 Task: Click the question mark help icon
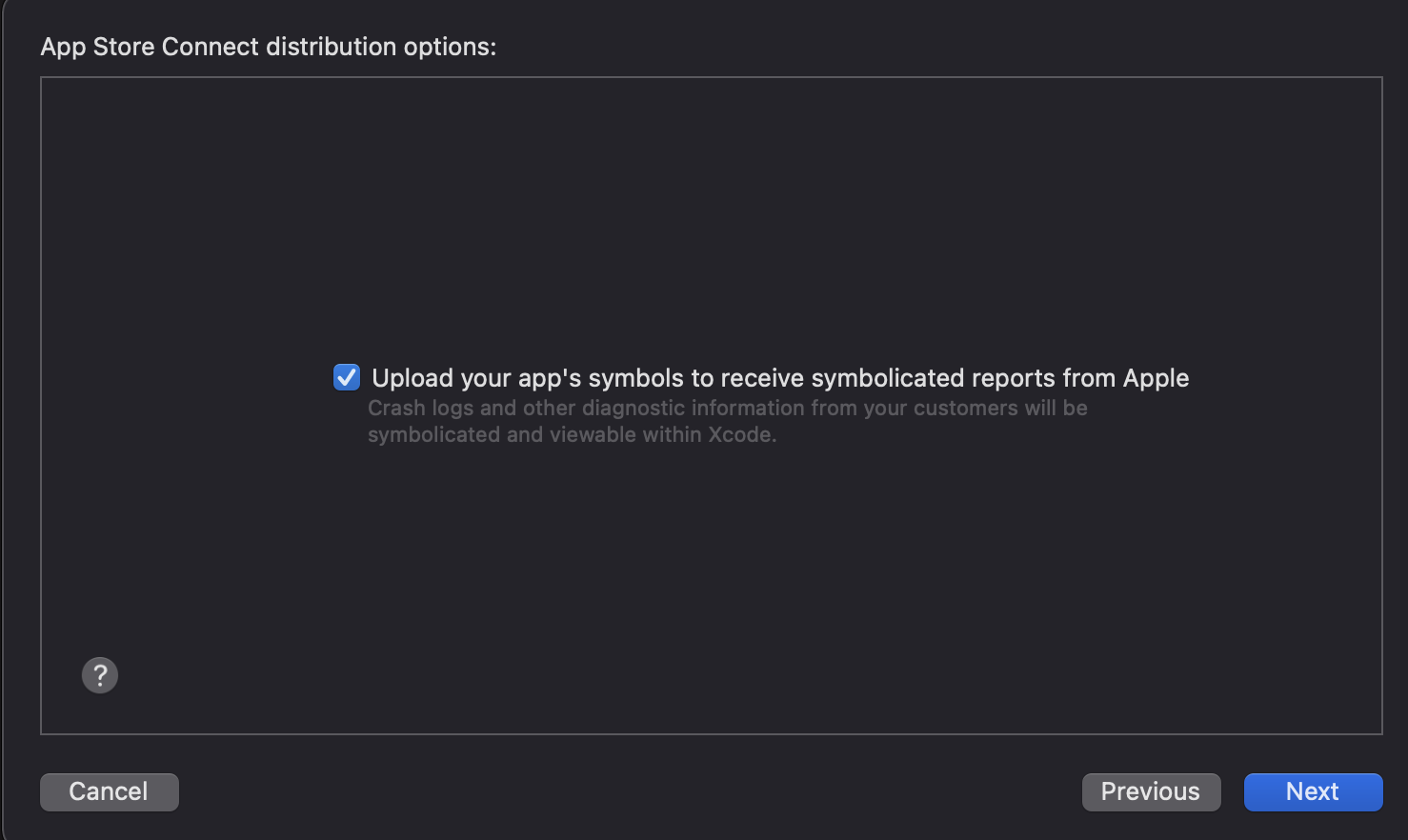click(100, 675)
